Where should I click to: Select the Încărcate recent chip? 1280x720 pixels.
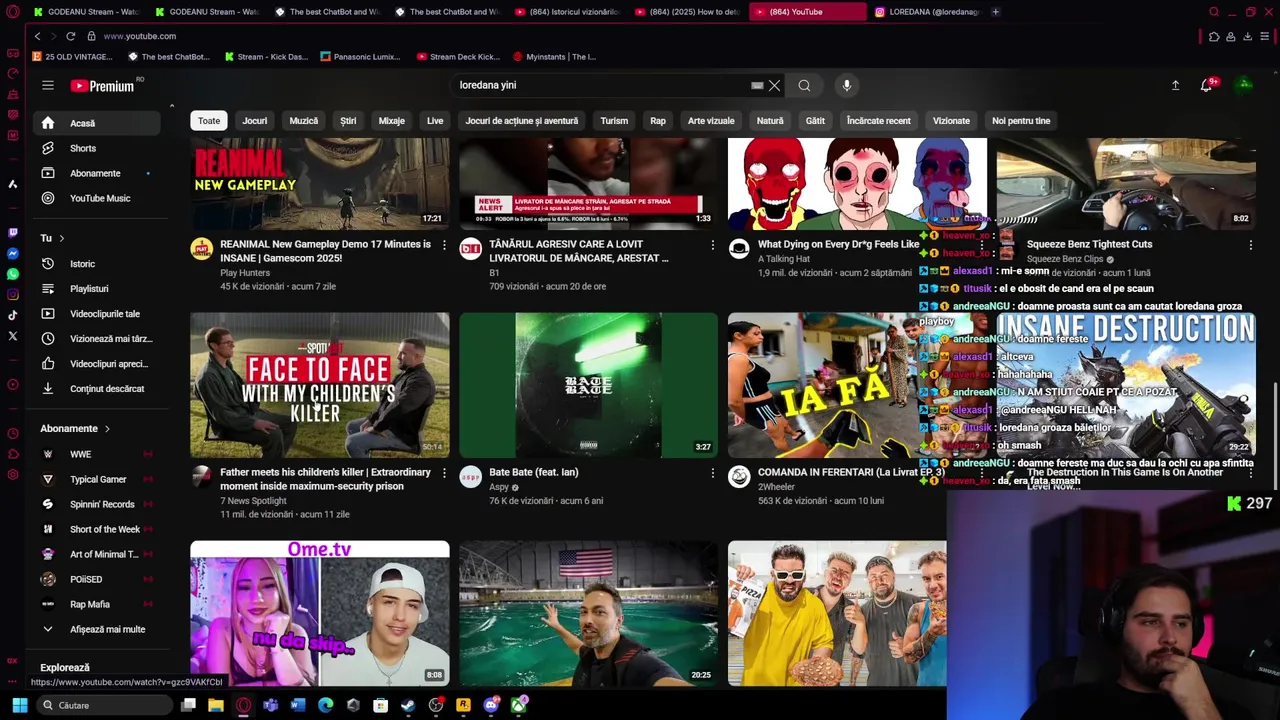879,121
